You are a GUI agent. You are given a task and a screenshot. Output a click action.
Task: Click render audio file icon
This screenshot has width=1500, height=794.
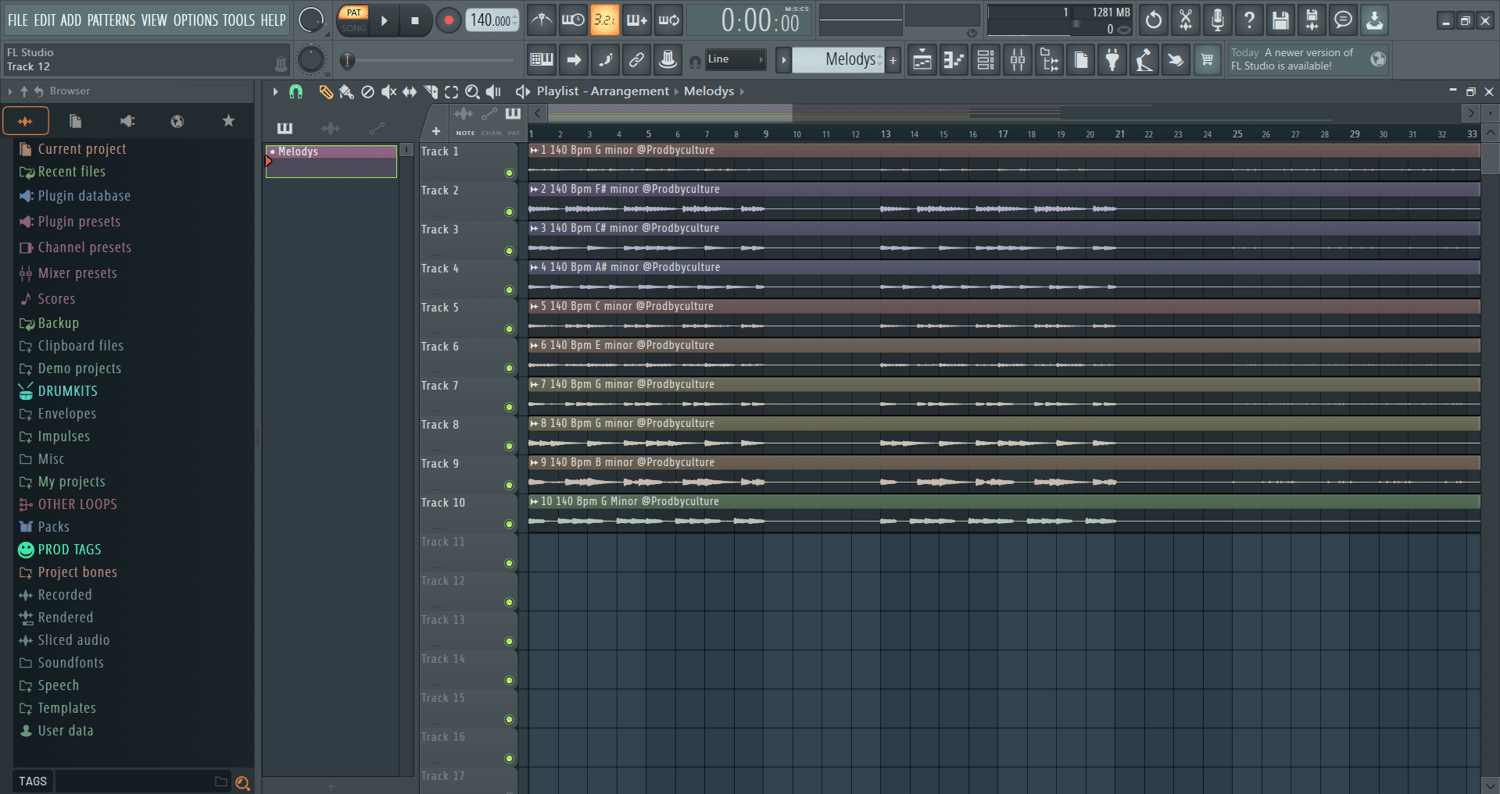pos(1312,19)
